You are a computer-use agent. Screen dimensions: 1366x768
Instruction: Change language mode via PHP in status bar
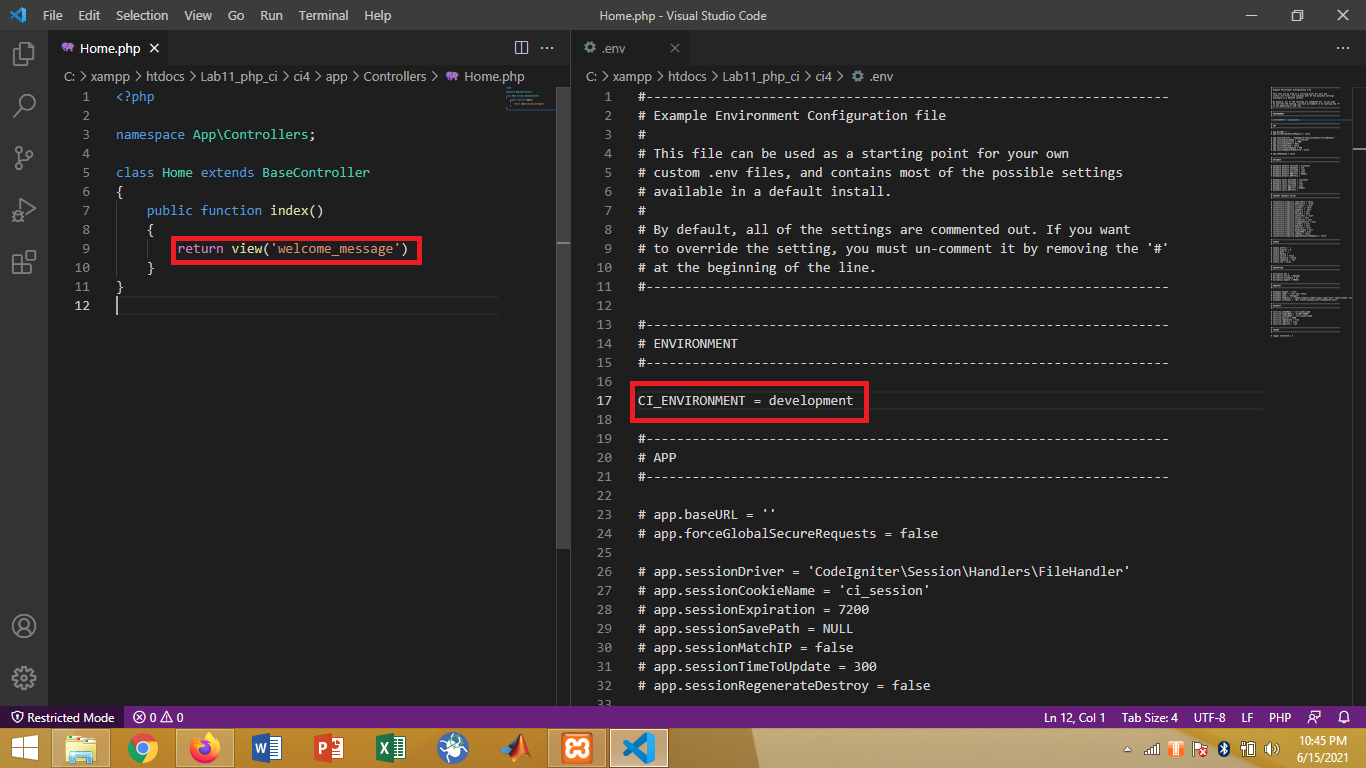point(1279,717)
